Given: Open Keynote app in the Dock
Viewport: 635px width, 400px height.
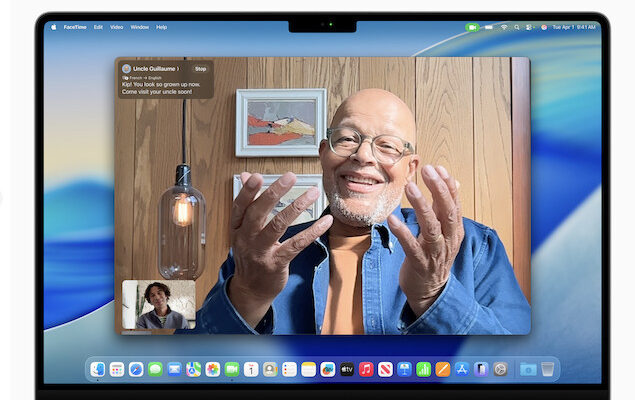Looking at the screenshot, I should (404, 369).
